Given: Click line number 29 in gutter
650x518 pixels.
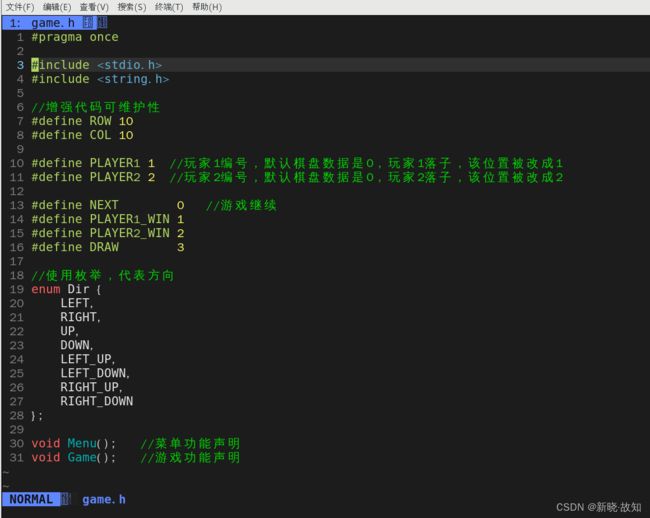Looking at the screenshot, I should click(x=17, y=430).
